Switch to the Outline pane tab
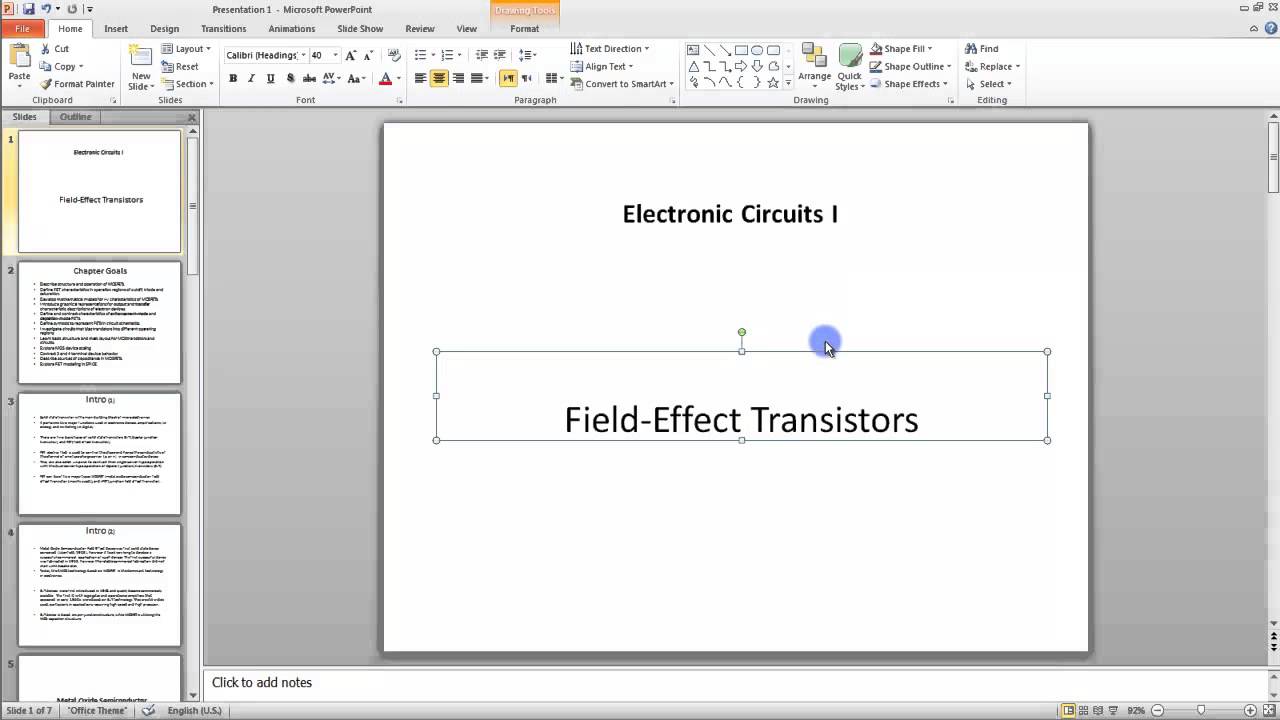The width and height of the screenshot is (1280, 720). coord(75,117)
